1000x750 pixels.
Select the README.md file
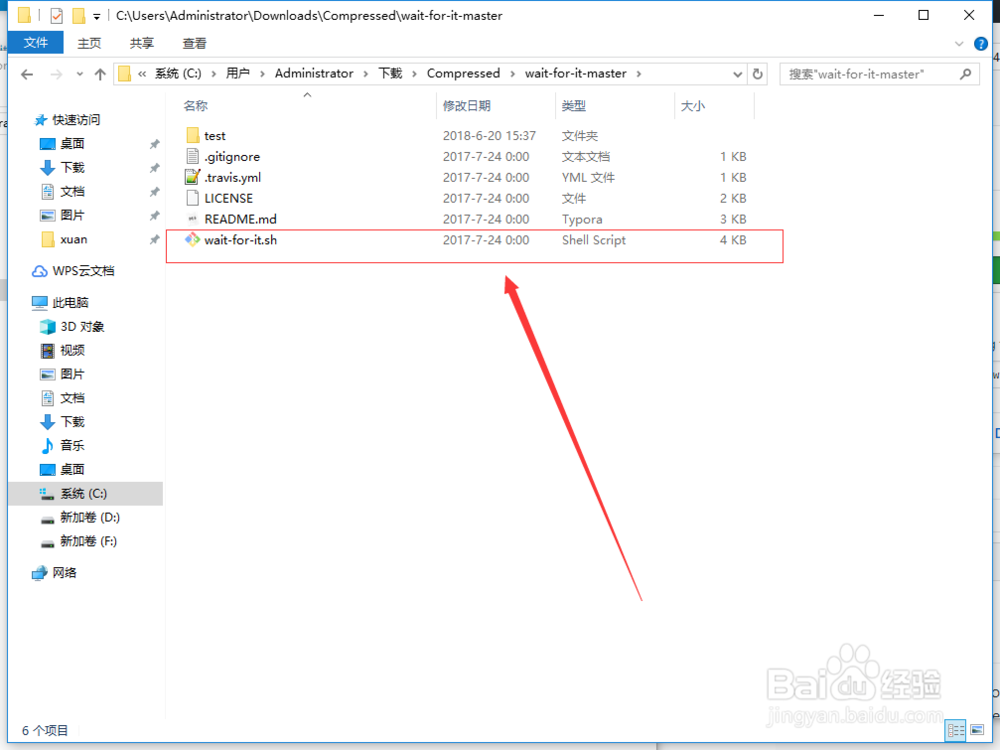pos(240,219)
